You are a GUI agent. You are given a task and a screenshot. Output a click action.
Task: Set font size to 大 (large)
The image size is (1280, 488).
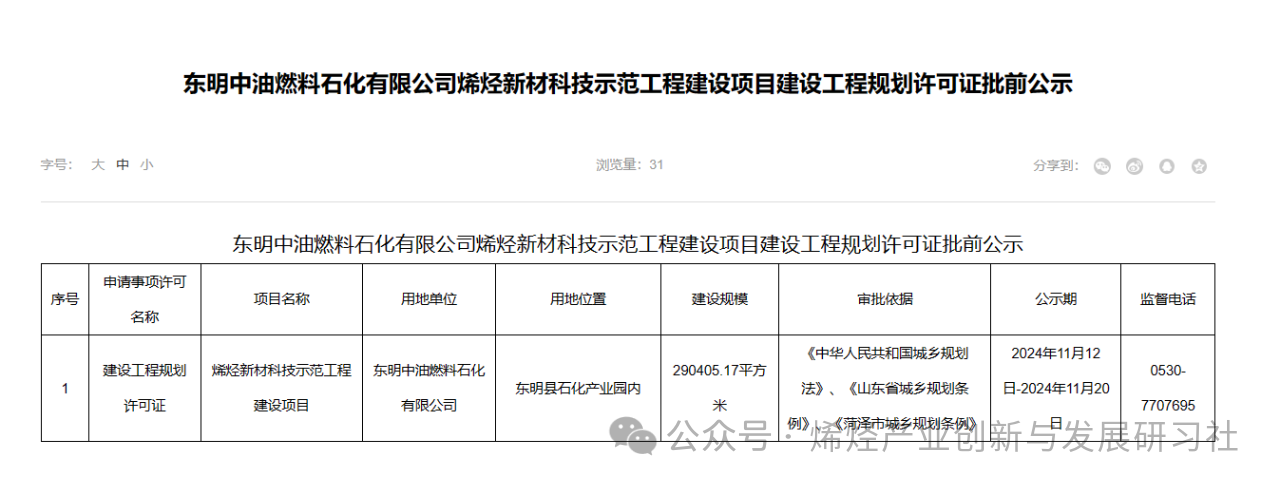click(x=98, y=165)
